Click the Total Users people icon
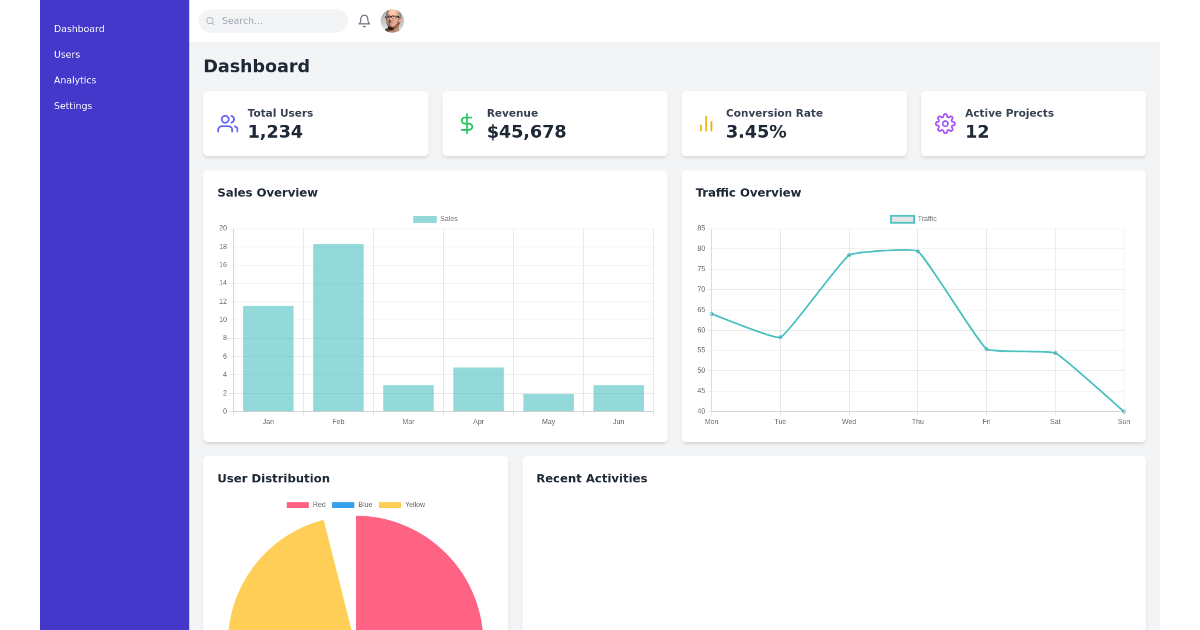Image resolution: width=1200 pixels, height=630 pixels. (x=227, y=123)
